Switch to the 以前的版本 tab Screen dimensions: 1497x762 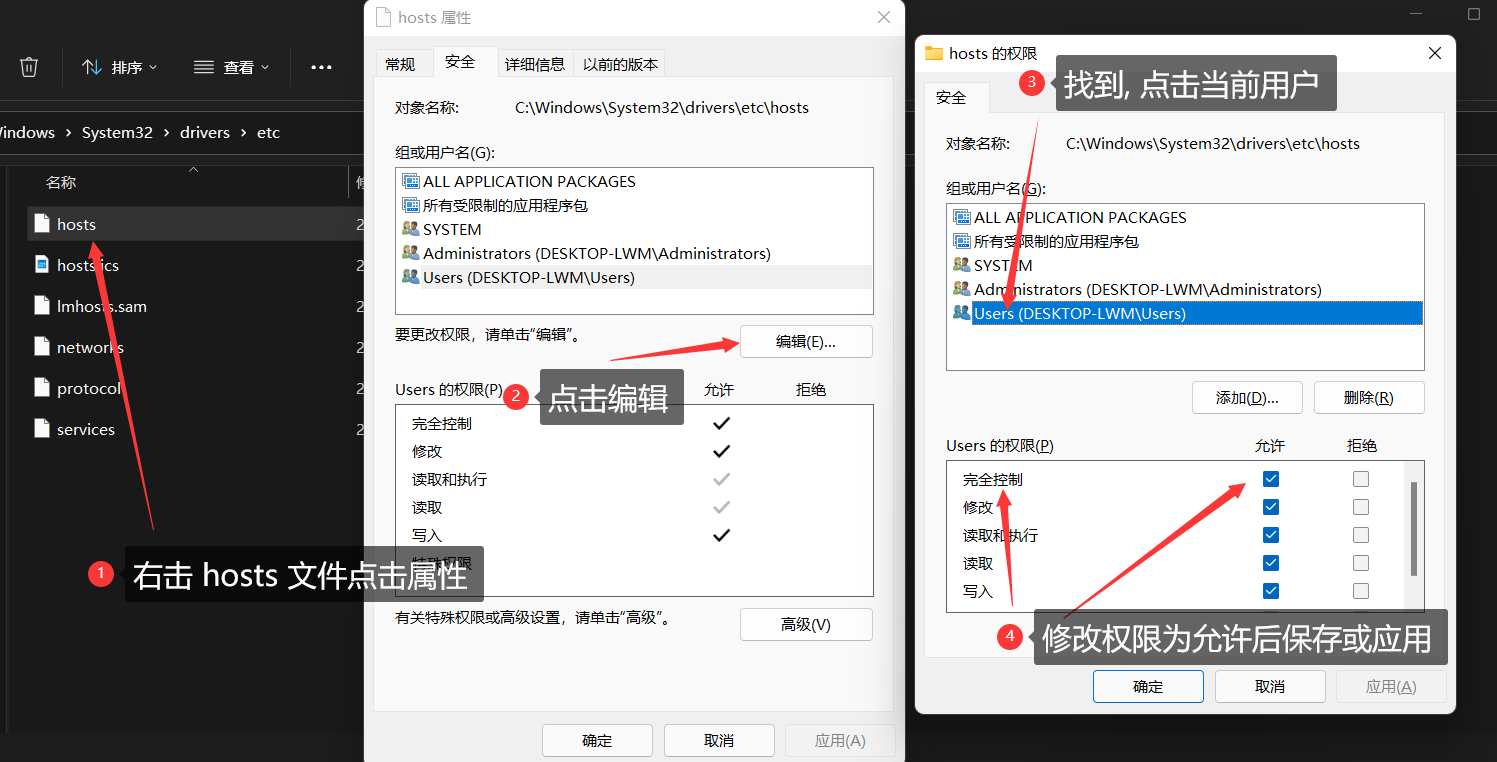pyautogui.click(x=620, y=64)
